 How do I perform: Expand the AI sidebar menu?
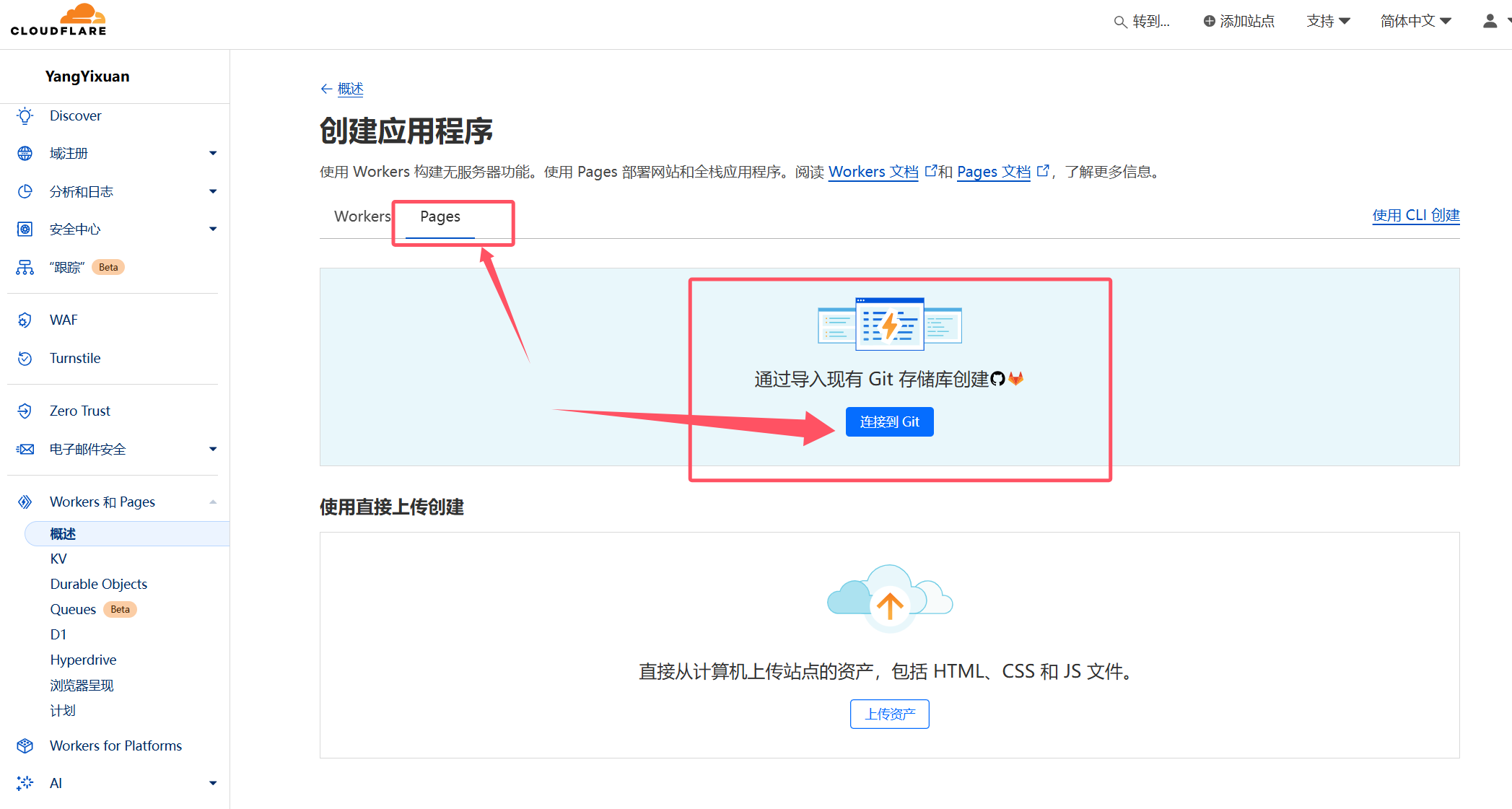[x=213, y=783]
